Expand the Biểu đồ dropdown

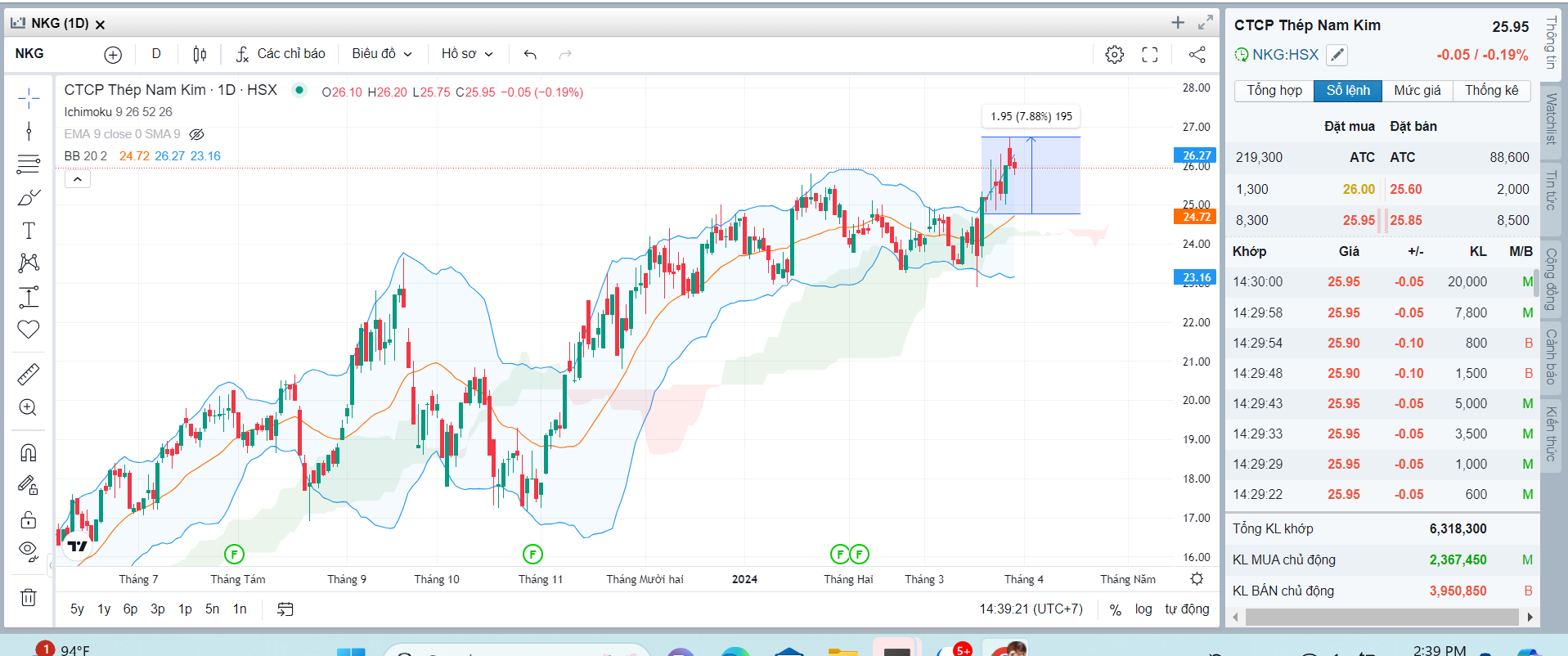click(382, 54)
